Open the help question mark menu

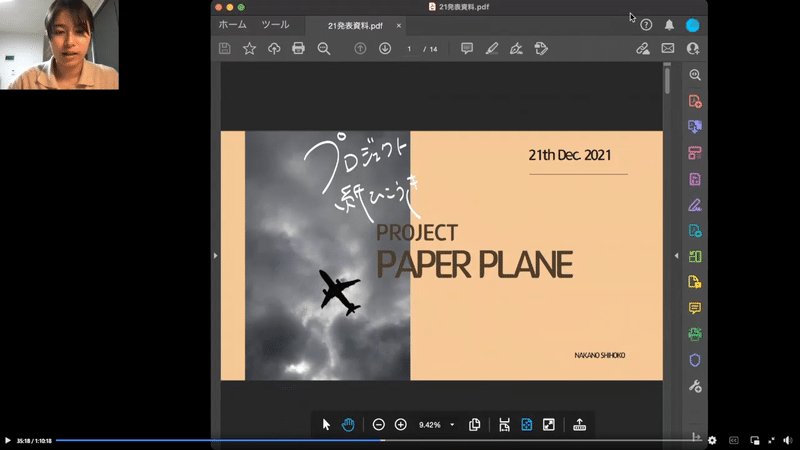click(646, 25)
